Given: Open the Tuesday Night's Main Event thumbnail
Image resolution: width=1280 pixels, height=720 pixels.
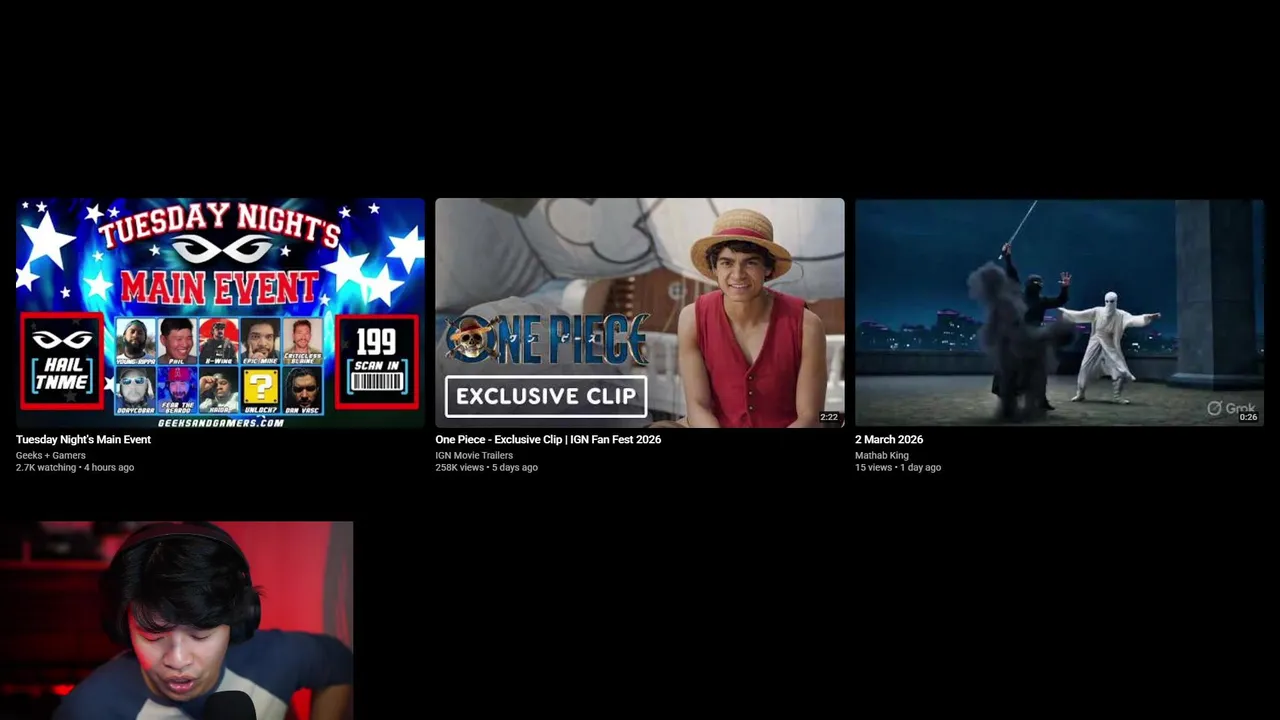Looking at the screenshot, I should pos(220,313).
